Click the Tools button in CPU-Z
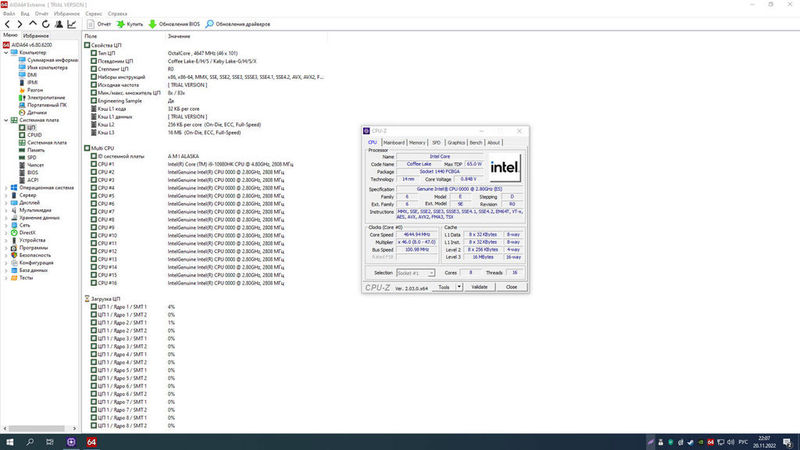The width and height of the screenshot is (800, 450). coord(444,287)
